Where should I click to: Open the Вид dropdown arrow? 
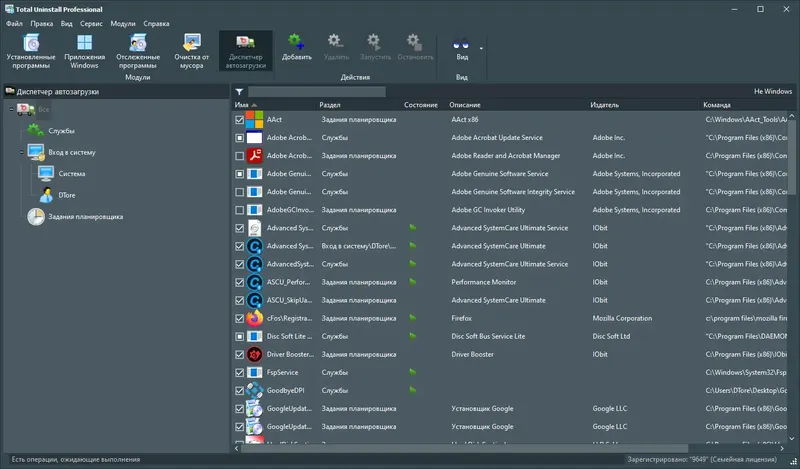pyautogui.click(x=481, y=49)
